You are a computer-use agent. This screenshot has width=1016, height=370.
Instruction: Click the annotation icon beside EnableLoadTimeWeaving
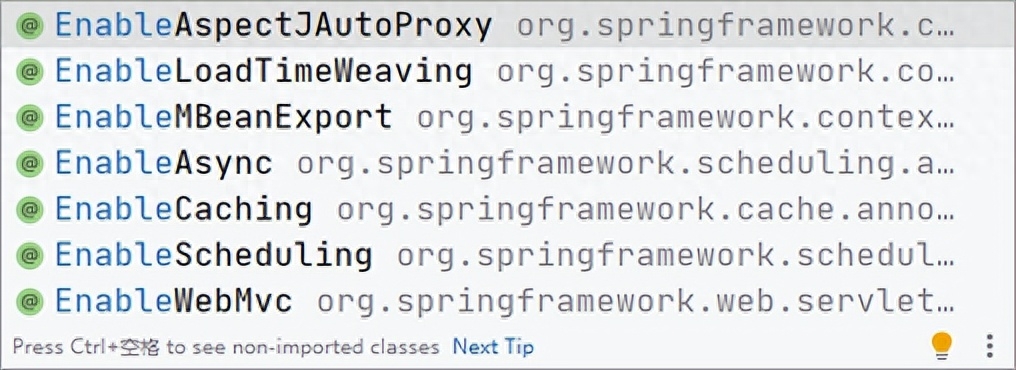pos(30,72)
